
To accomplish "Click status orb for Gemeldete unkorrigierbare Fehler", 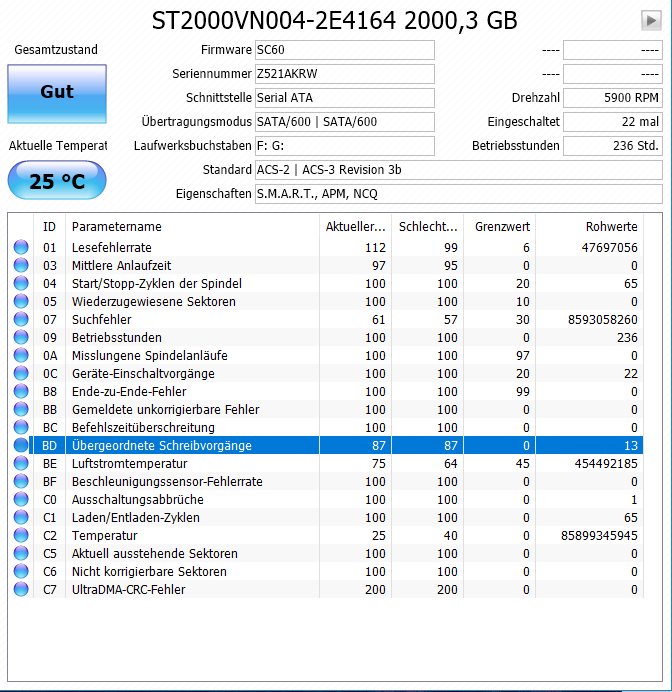I will tap(21, 409).
